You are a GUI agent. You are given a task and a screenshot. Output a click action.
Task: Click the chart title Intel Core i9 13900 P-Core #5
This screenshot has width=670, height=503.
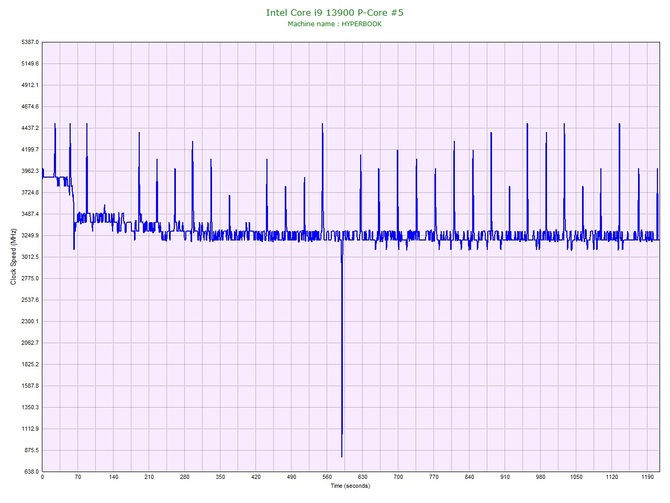(x=335, y=13)
